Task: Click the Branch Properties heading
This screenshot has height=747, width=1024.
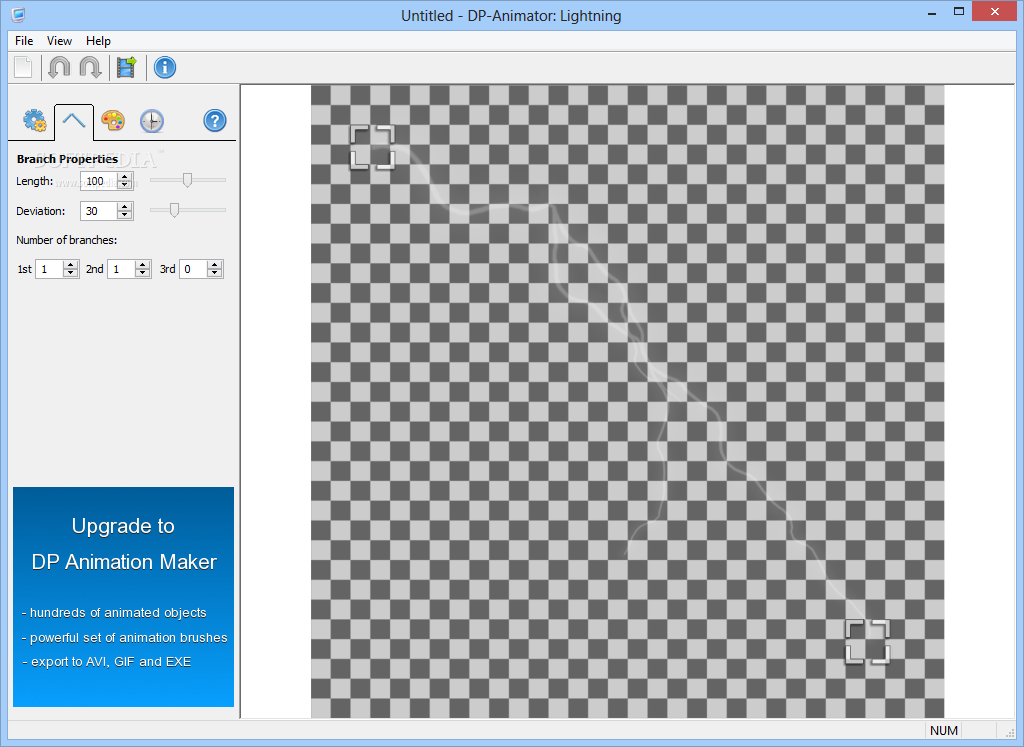Action: pyautogui.click(x=67, y=159)
